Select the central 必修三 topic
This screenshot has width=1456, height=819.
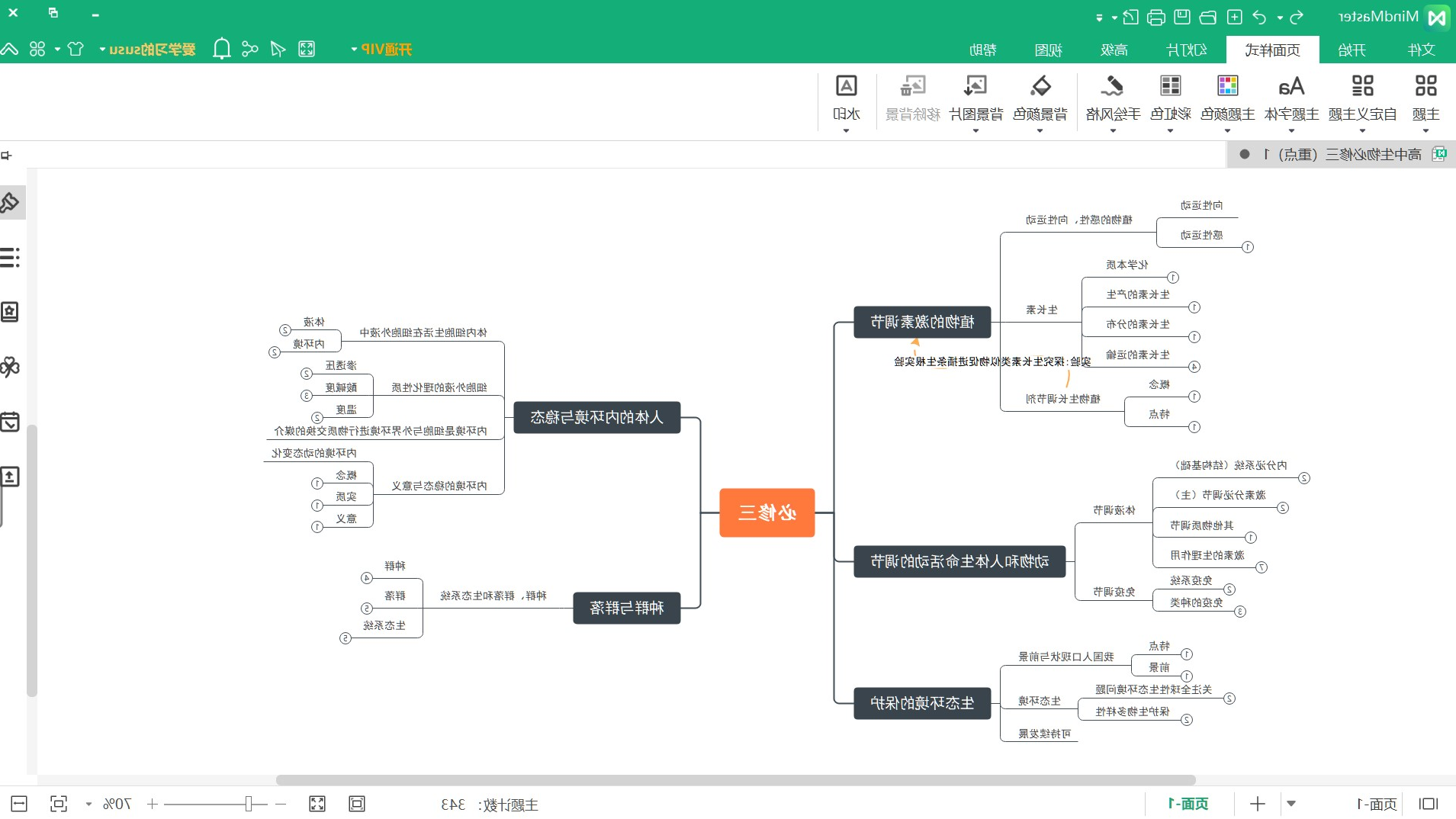[767, 512]
